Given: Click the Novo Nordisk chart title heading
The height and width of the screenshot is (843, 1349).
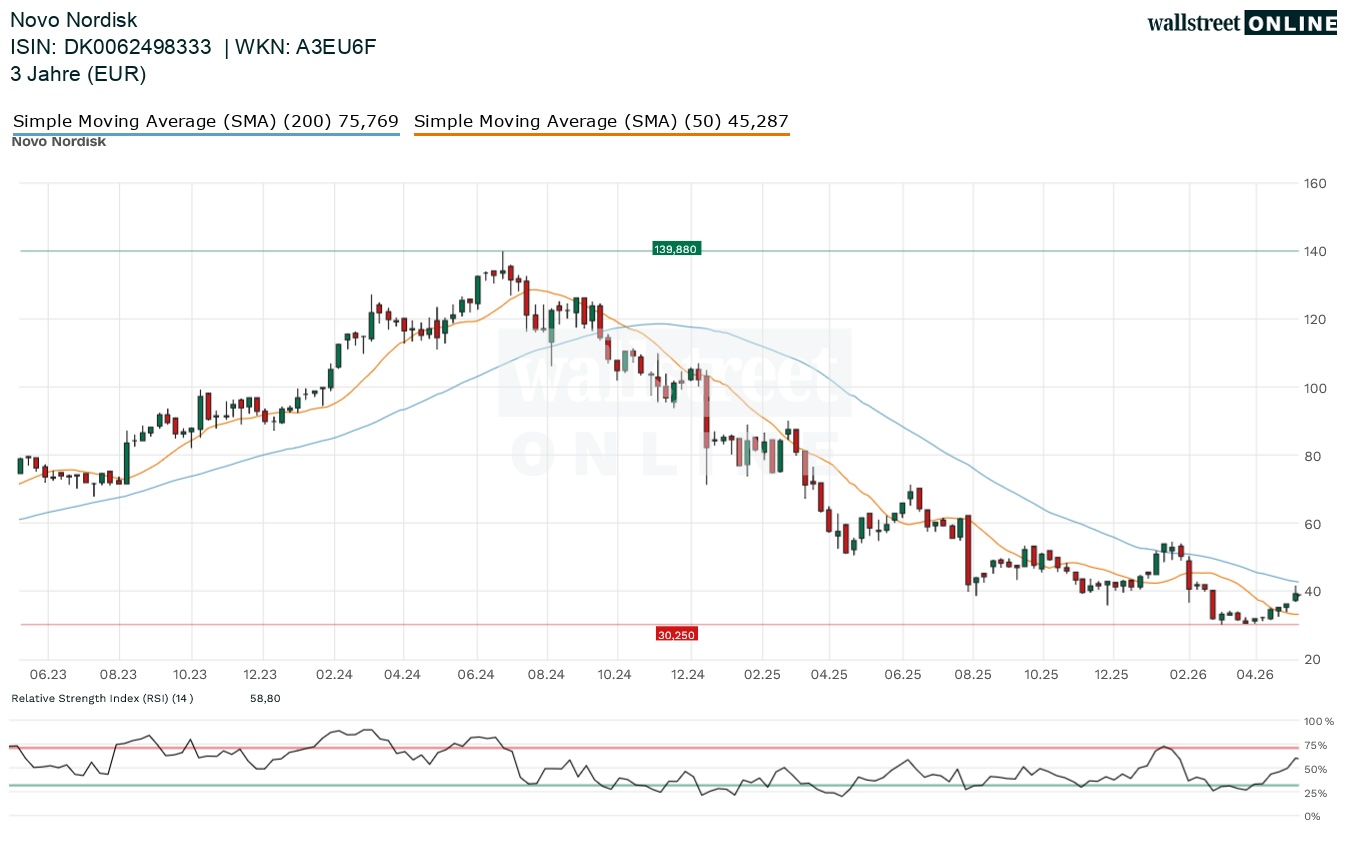Looking at the screenshot, I should click(x=74, y=20).
